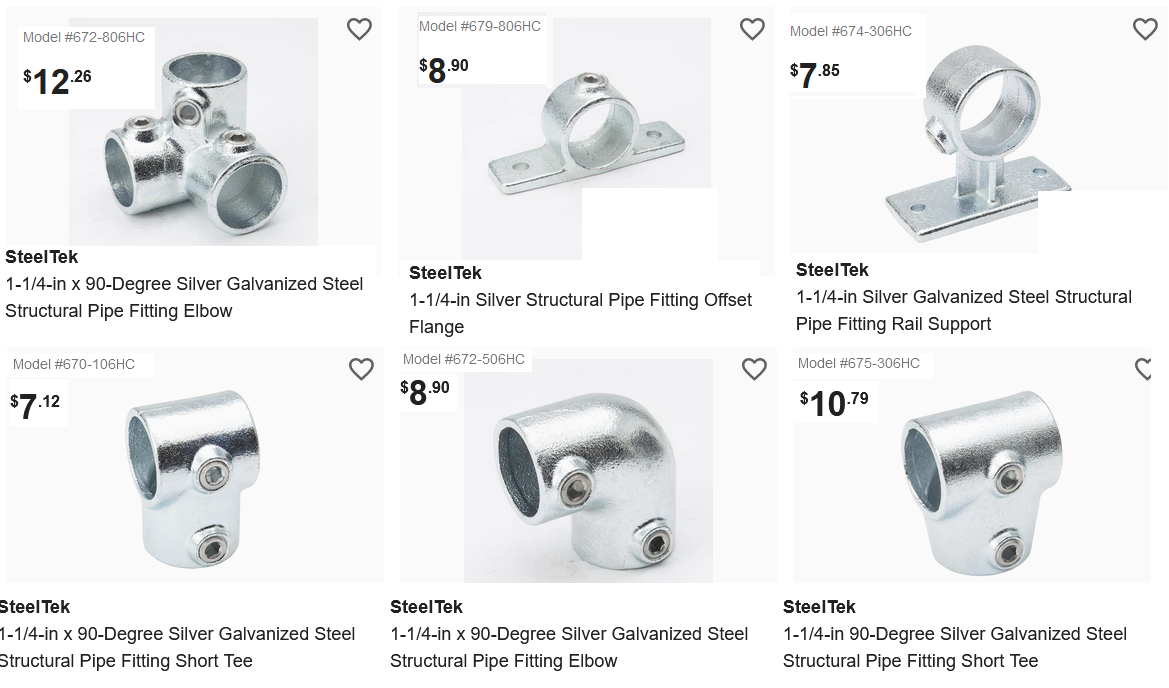Save the Rail Support fitting to favorites
Screen dimensions: 1169x688
tap(1145, 30)
